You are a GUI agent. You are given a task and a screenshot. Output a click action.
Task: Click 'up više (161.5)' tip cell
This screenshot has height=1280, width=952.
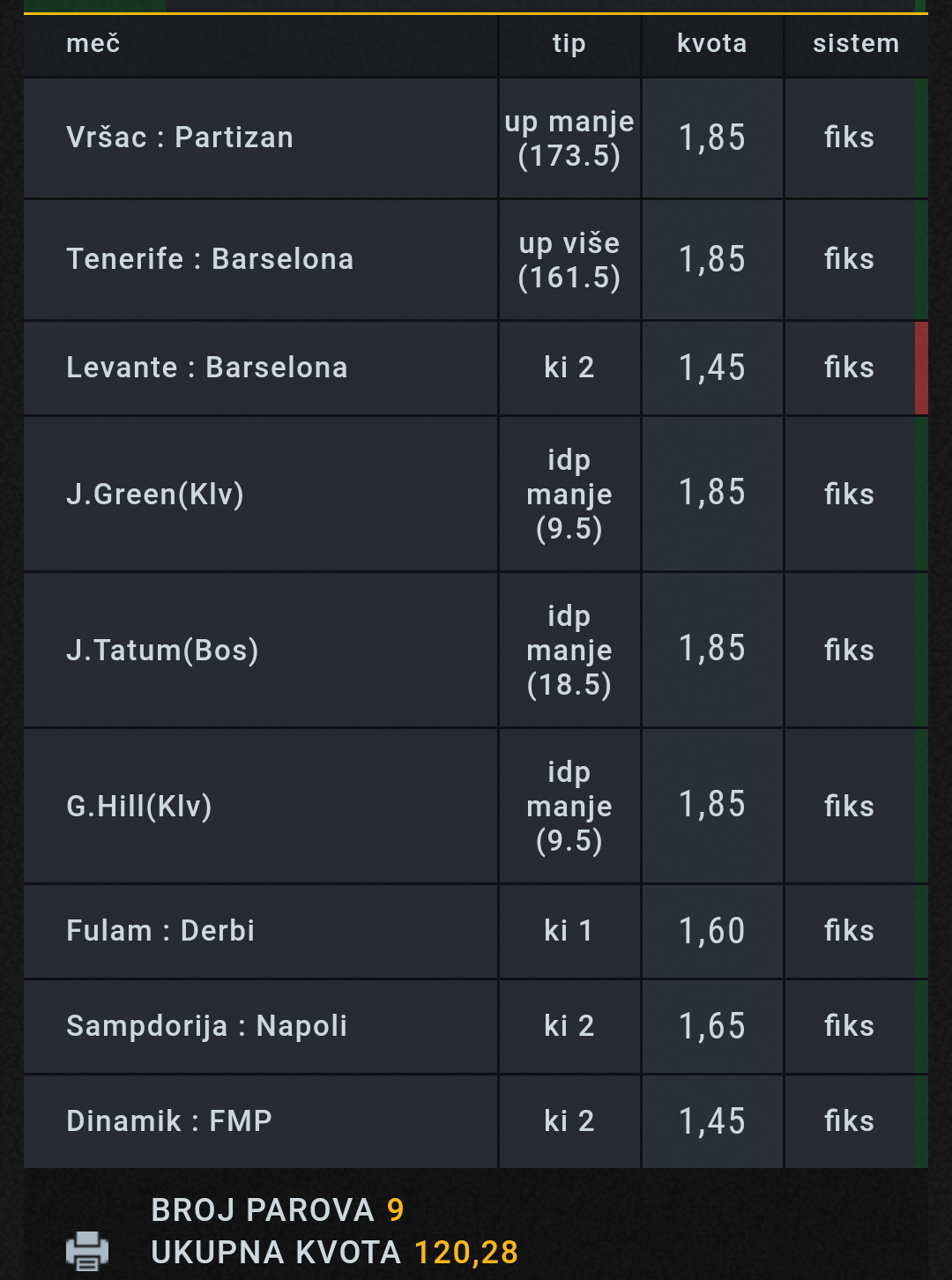pos(569,260)
